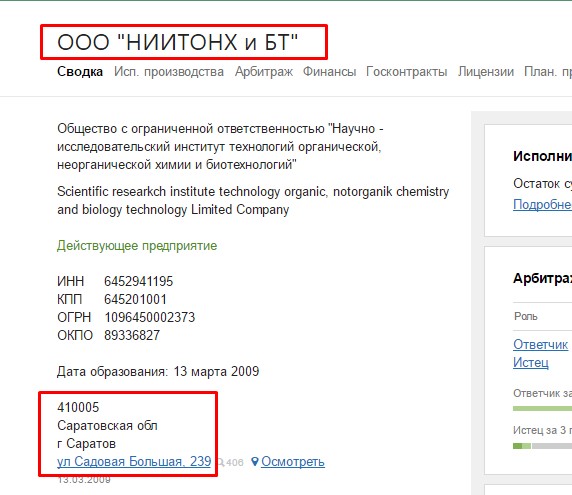572x495 pixels.
Task: Select OGRN value 1096450002373
Action: point(150,317)
